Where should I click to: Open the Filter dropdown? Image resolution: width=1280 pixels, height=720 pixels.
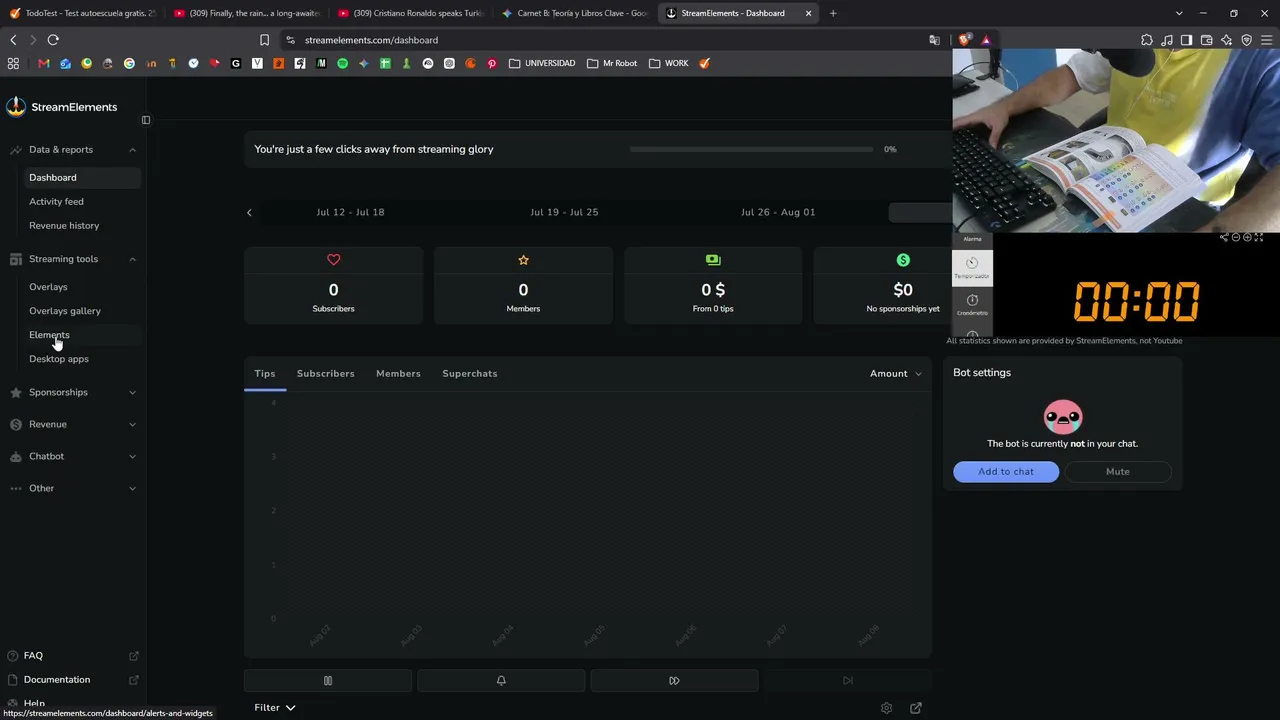tap(275, 708)
